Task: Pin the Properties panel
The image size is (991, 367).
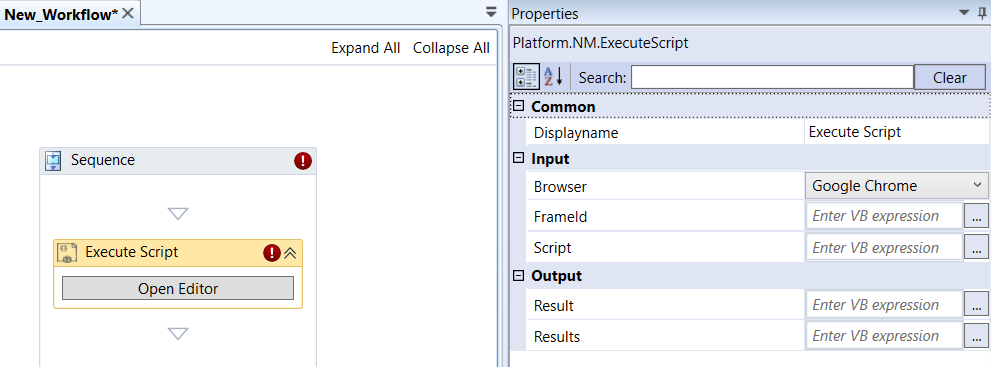Action: [x=982, y=13]
